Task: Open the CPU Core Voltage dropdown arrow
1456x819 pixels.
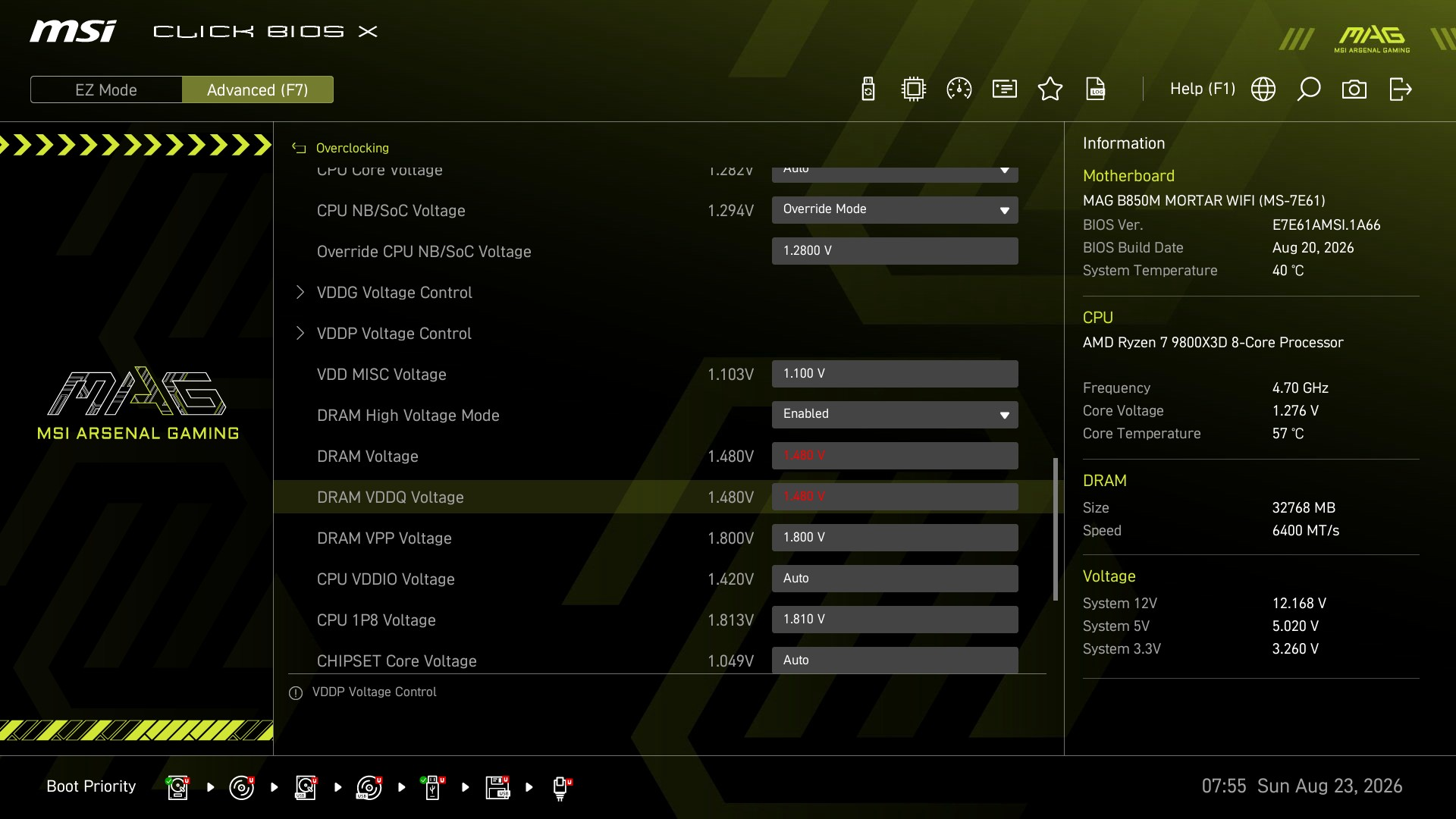Action: pyautogui.click(x=1004, y=171)
